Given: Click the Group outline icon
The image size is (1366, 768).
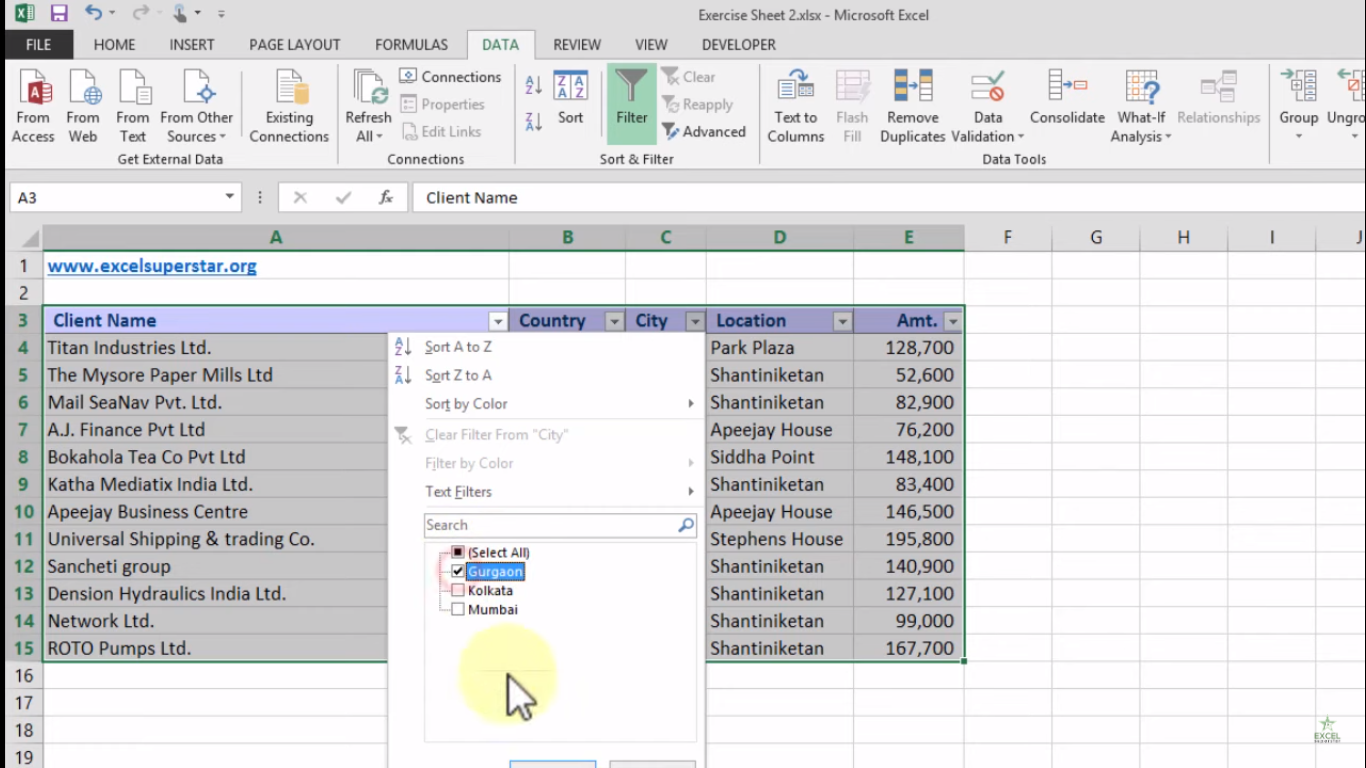Looking at the screenshot, I should pos(1298,87).
